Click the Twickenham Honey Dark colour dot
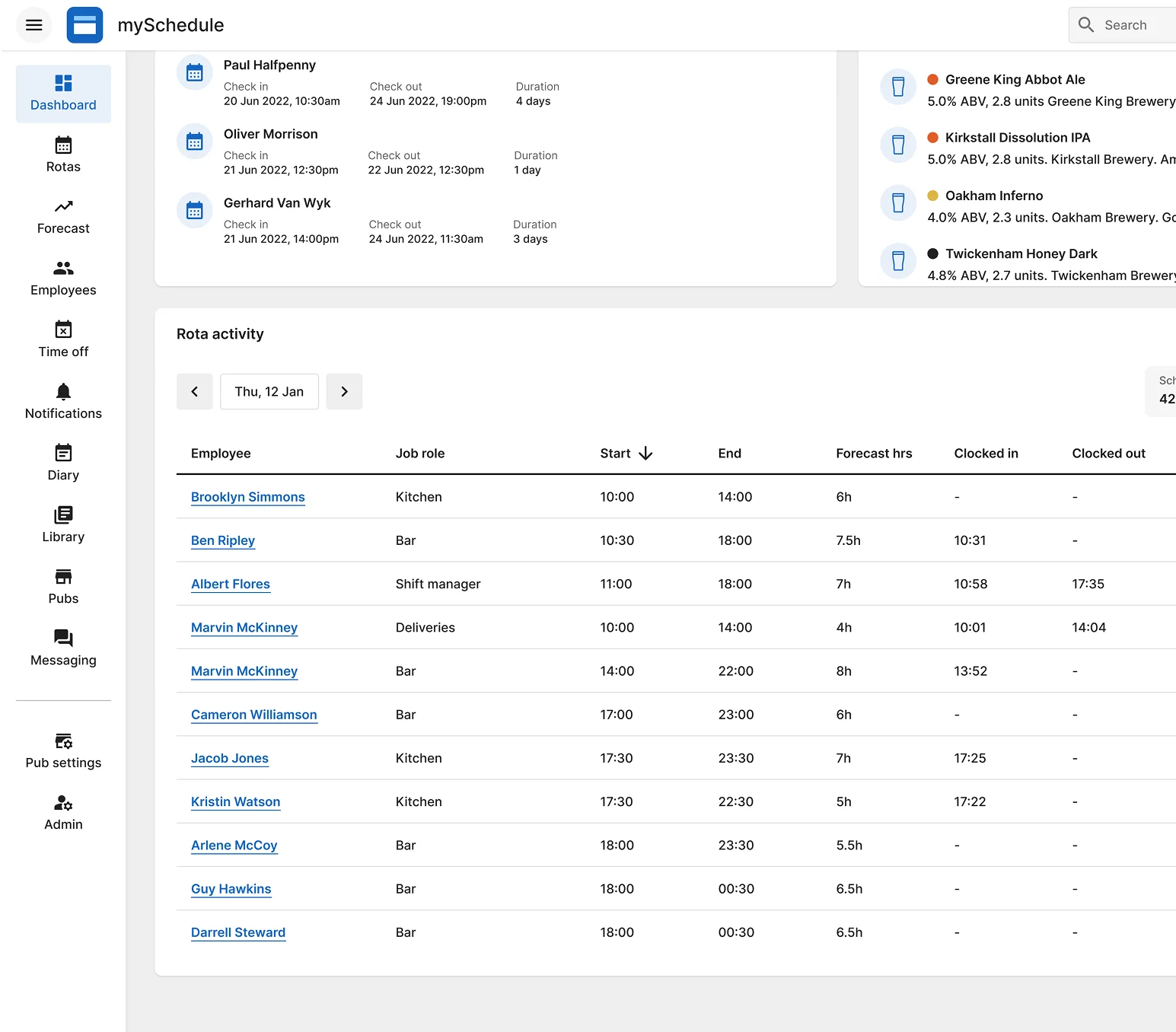Viewport: 1176px width, 1032px height. pyautogui.click(x=932, y=253)
